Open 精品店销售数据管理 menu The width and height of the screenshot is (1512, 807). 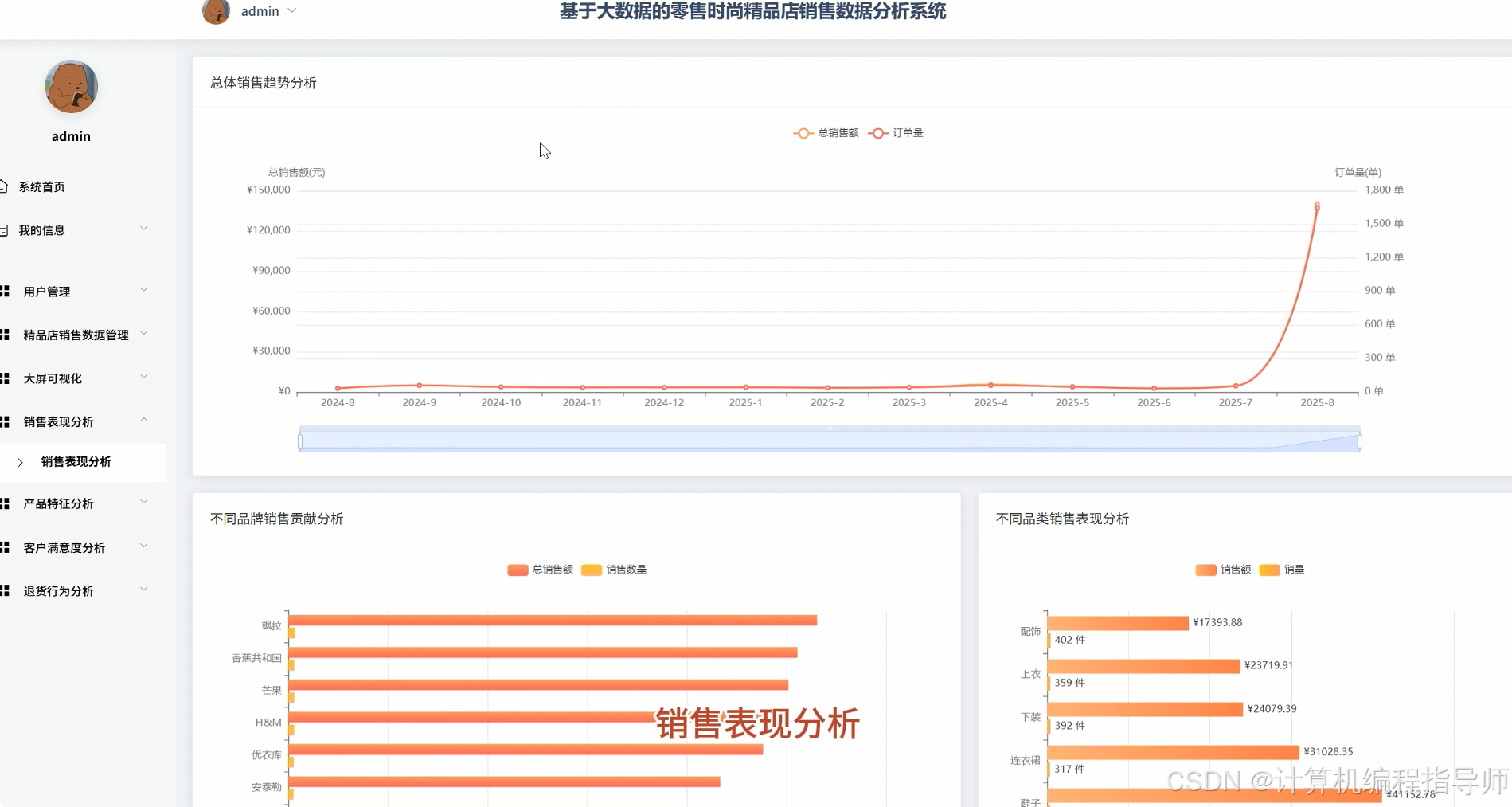pyautogui.click(x=76, y=335)
